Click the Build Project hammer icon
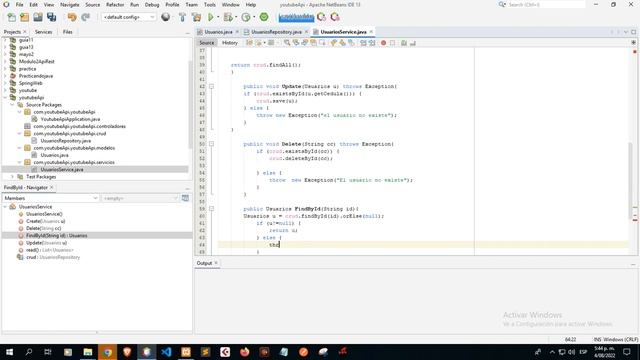Image resolution: width=640 pixels, height=360 pixels. tap(182, 17)
